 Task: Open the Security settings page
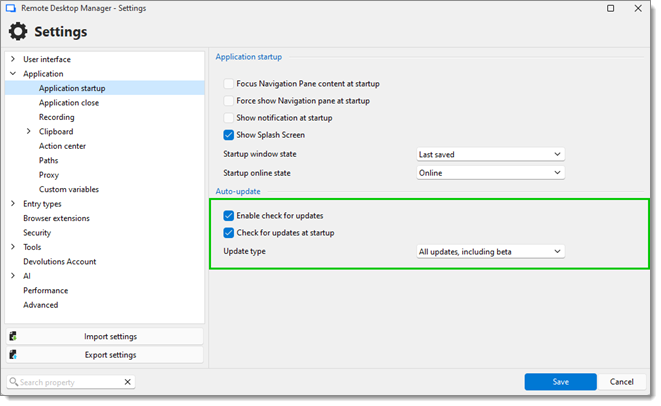(x=37, y=233)
